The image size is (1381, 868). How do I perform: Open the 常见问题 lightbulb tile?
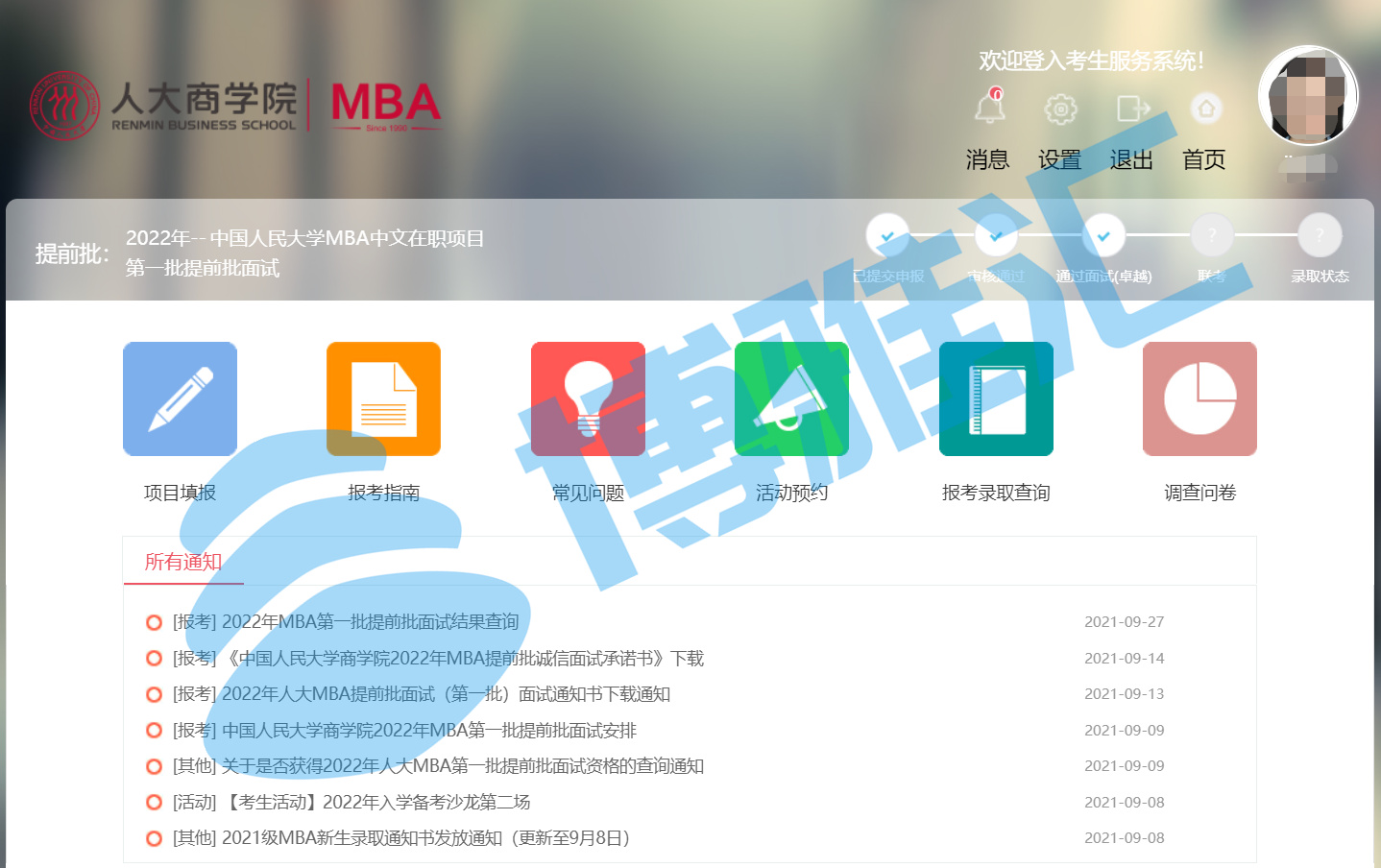pyautogui.click(x=588, y=398)
